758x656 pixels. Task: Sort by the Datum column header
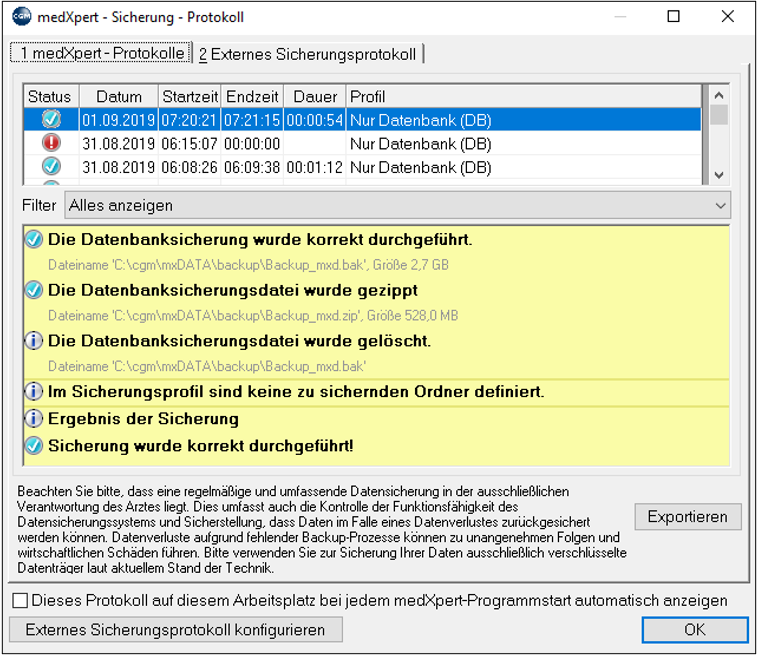point(119,96)
